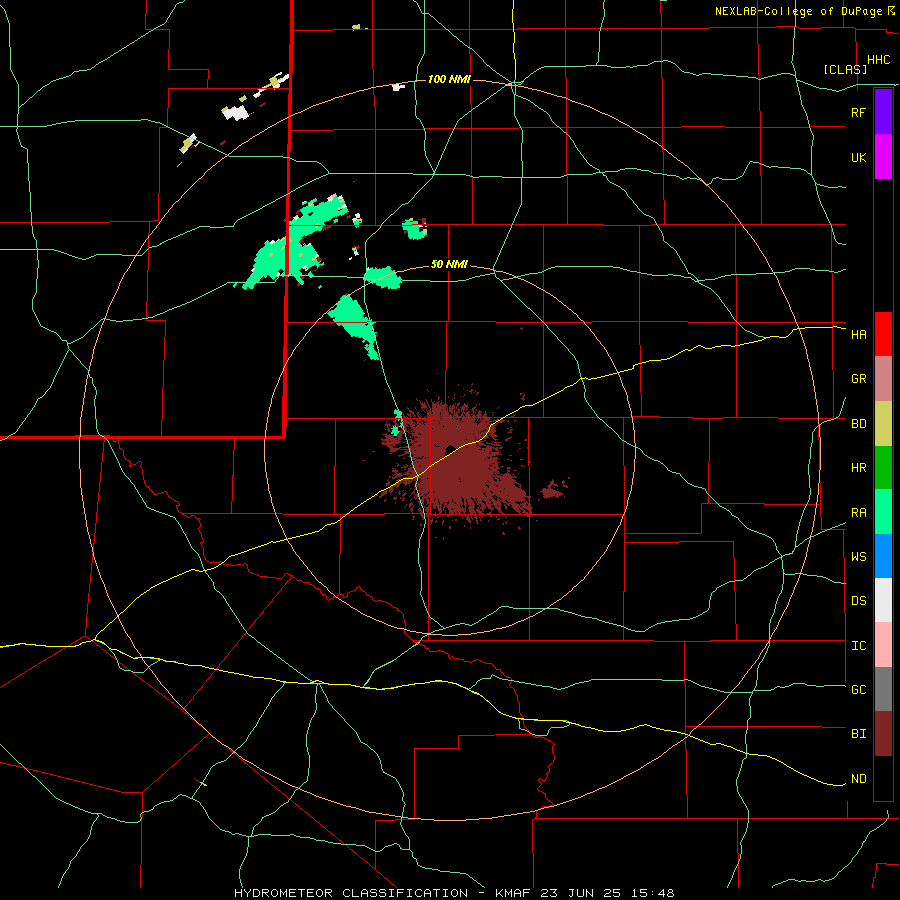Click the ND legend label
900x900 pixels.
[858, 779]
